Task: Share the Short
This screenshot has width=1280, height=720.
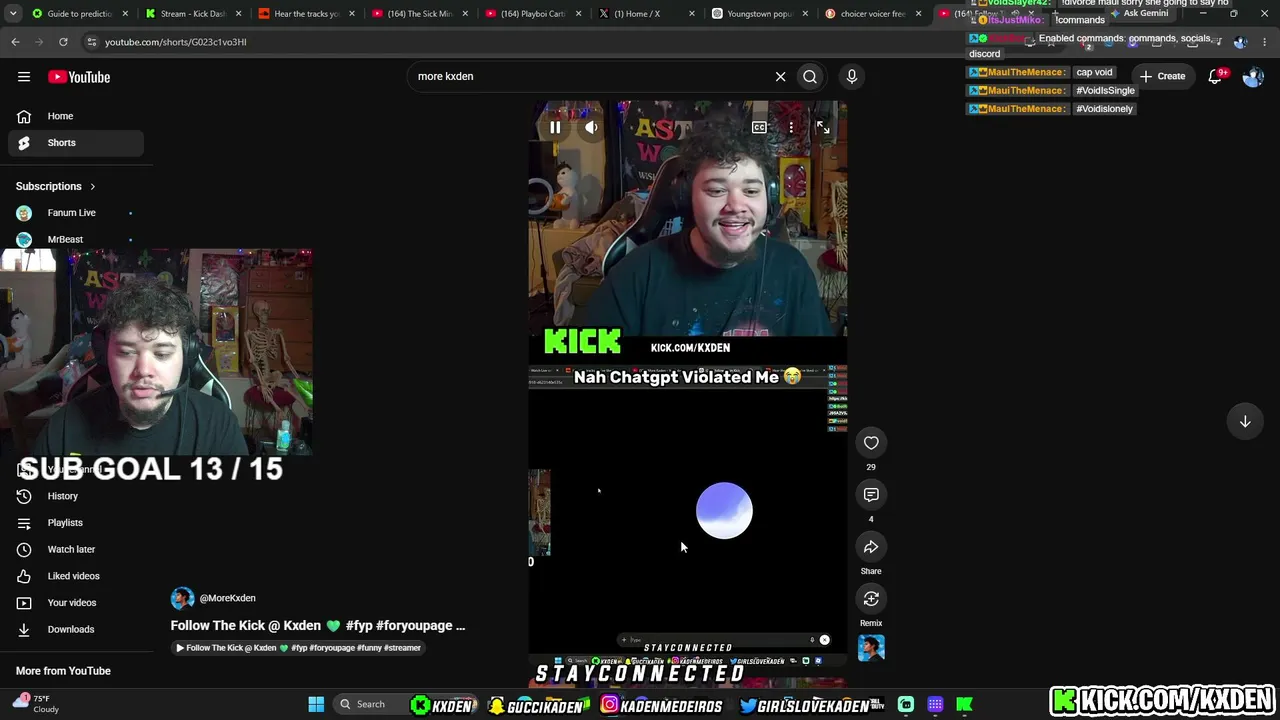Action: pos(871,547)
